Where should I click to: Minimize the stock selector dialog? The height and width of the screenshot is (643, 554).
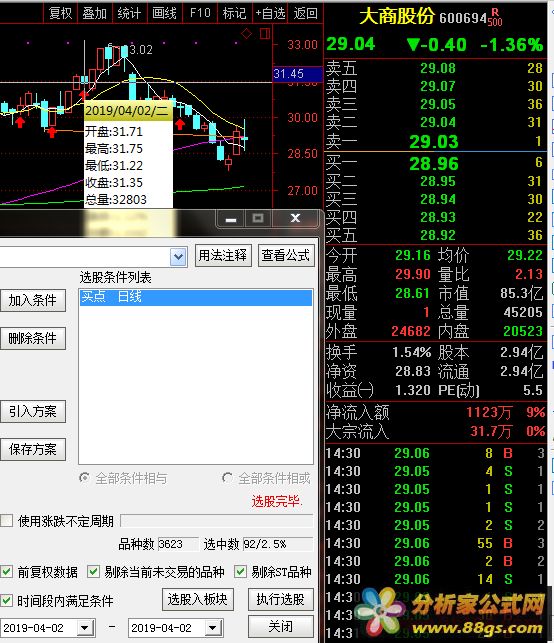click(230, 219)
